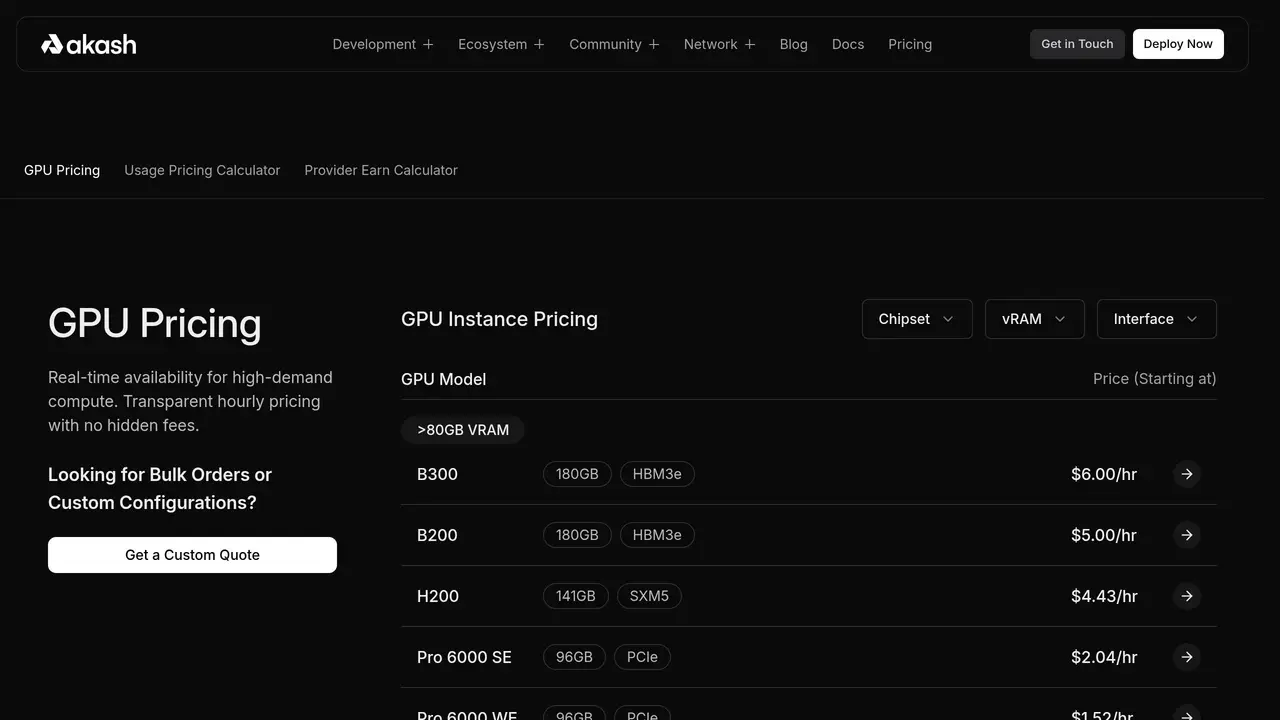1280x720 pixels.
Task: Click the 180GB tag on B200 row
Action: pyautogui.click(x=577, y=535)
